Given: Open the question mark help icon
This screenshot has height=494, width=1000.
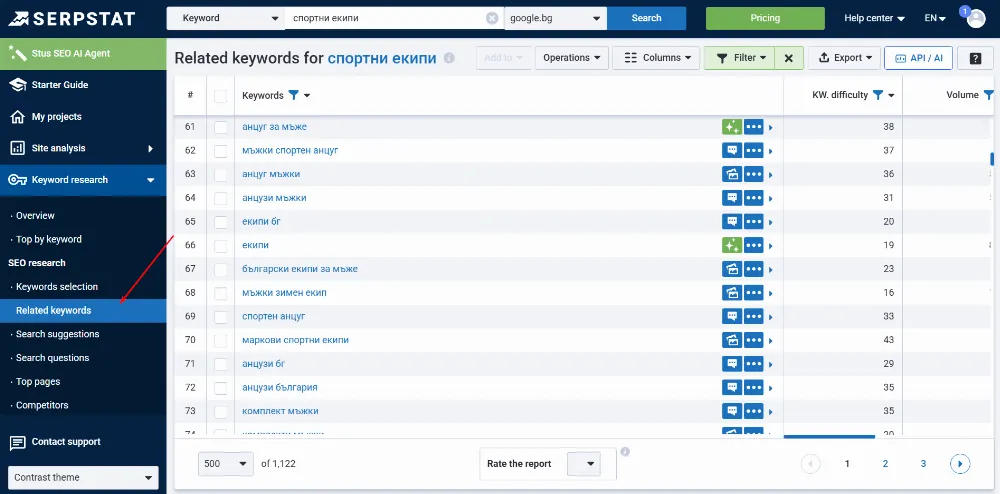Looking at the screenshot, I should pyautogui.click(x=975, y=58).
